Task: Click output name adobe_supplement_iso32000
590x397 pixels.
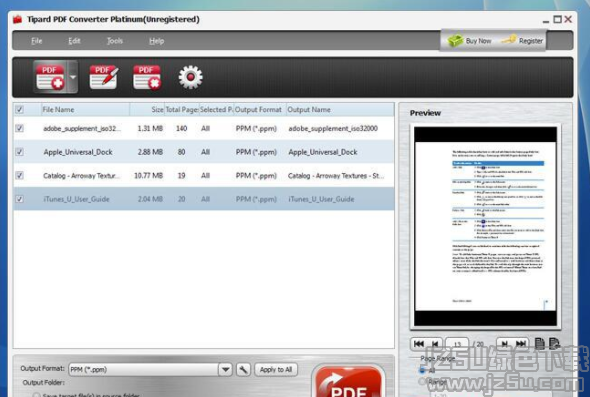Action: [333, 129]
